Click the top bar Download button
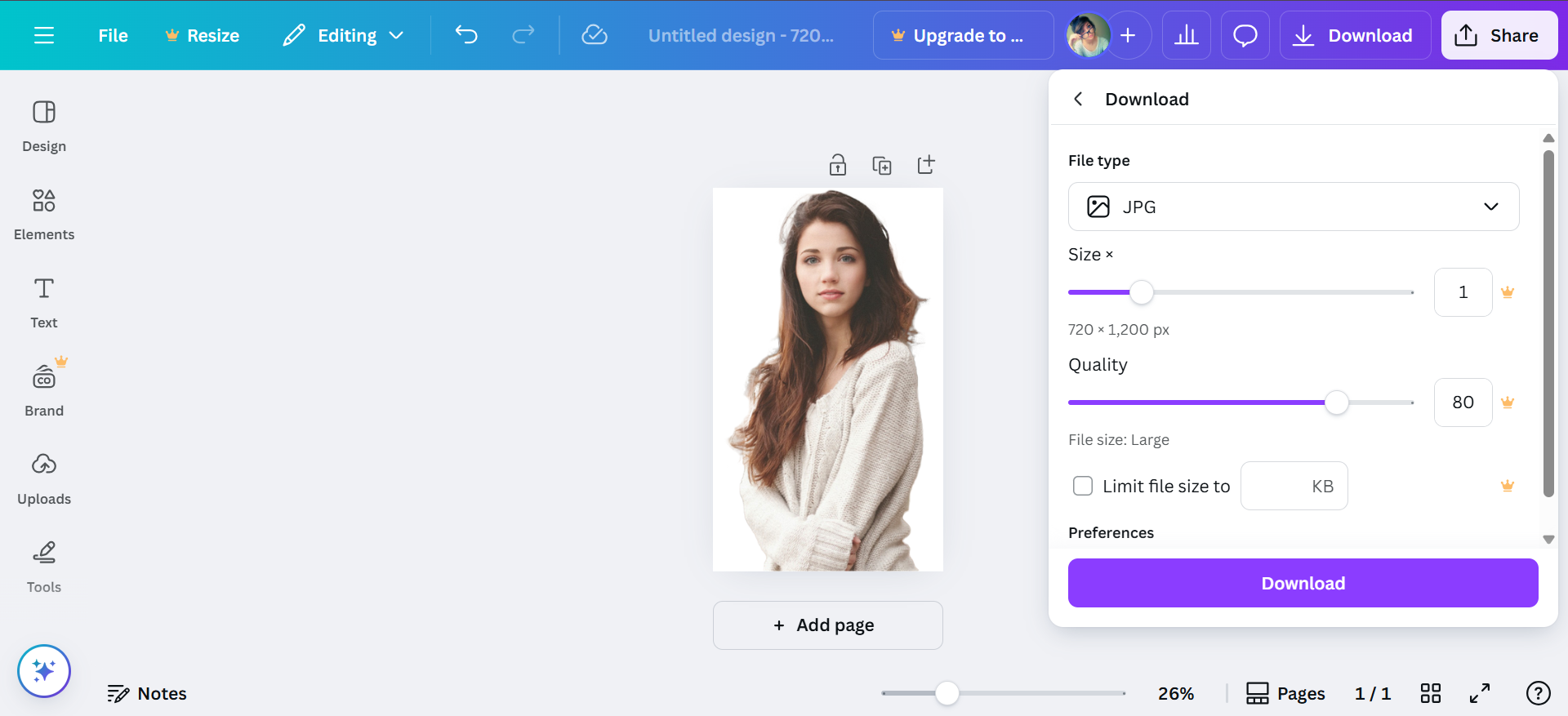This screenshot has width=1568, height=716. (1355, 35)
